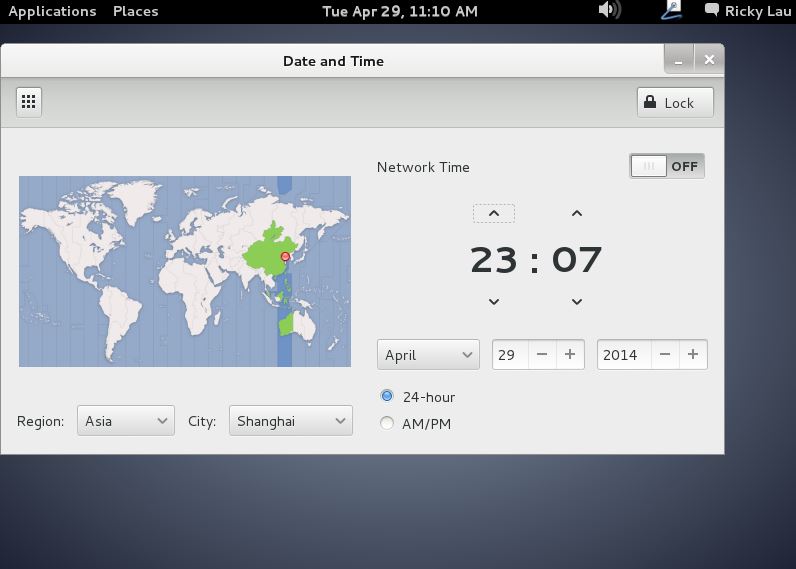Click the hour decrease arrow
The width and height of the screenshot is (796, 569).
pos(493,301)
